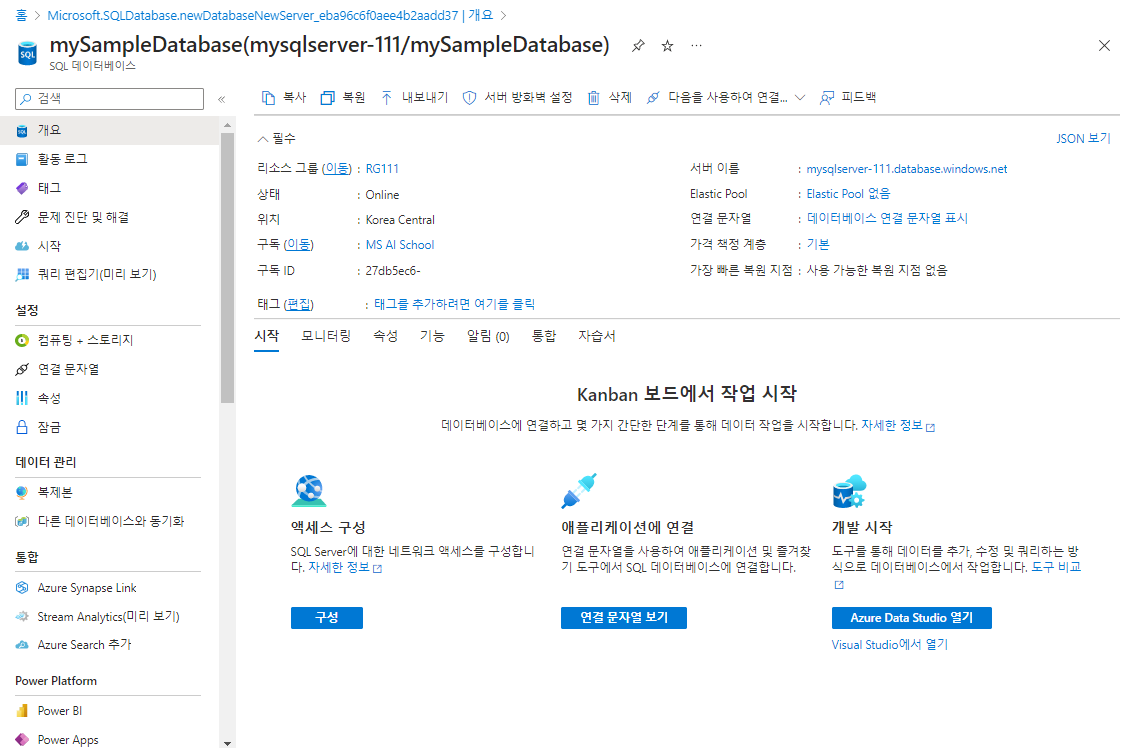Open resource group RG111 link
Image resolution: width=1130 pixels, height=748 pixels.
pyautogui.click(x=382, y=169)
